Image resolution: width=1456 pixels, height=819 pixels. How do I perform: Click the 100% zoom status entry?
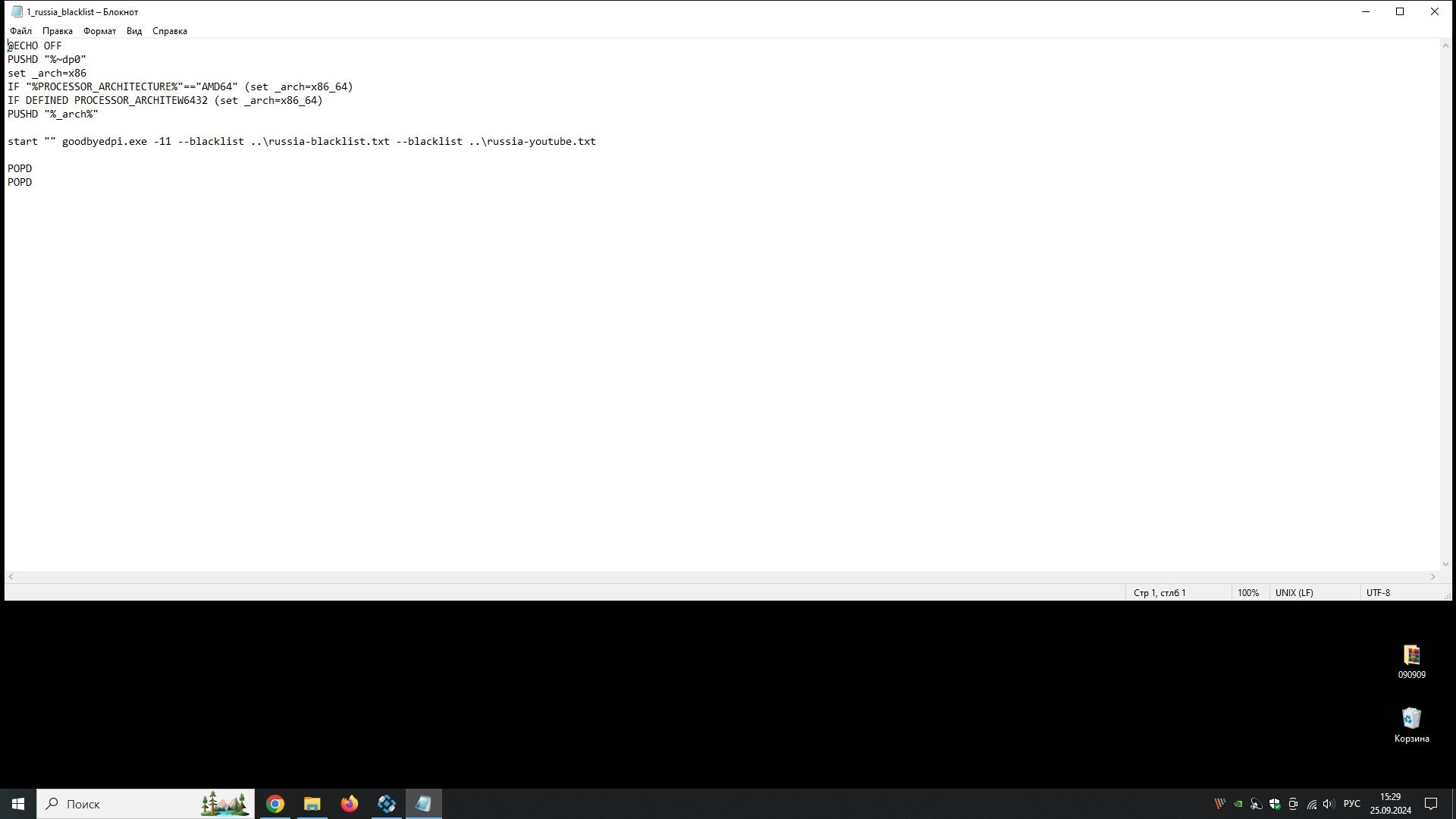[1248, 593]
